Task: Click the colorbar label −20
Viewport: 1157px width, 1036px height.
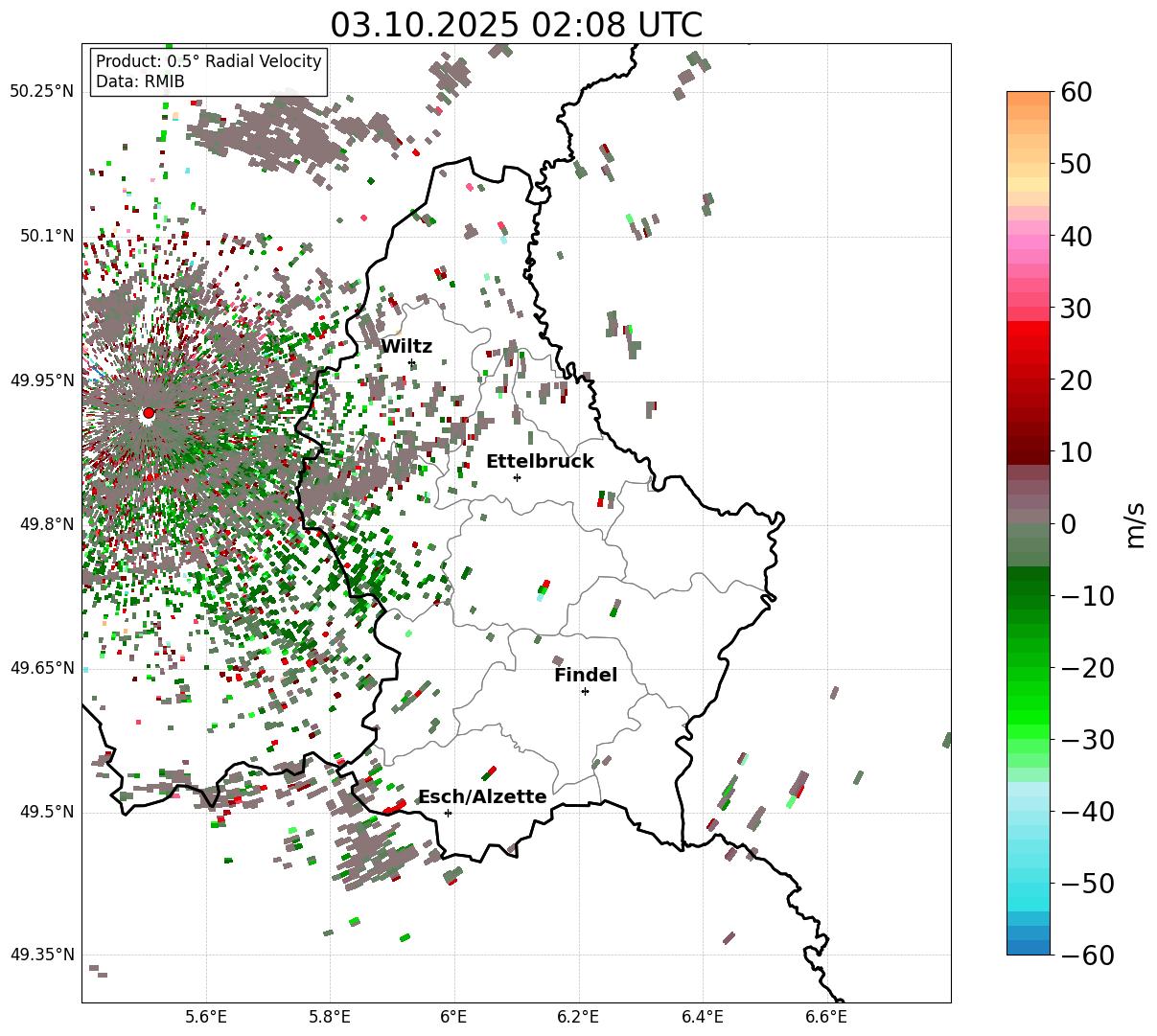Action: pyautogui.click(x=1087, y=668)
